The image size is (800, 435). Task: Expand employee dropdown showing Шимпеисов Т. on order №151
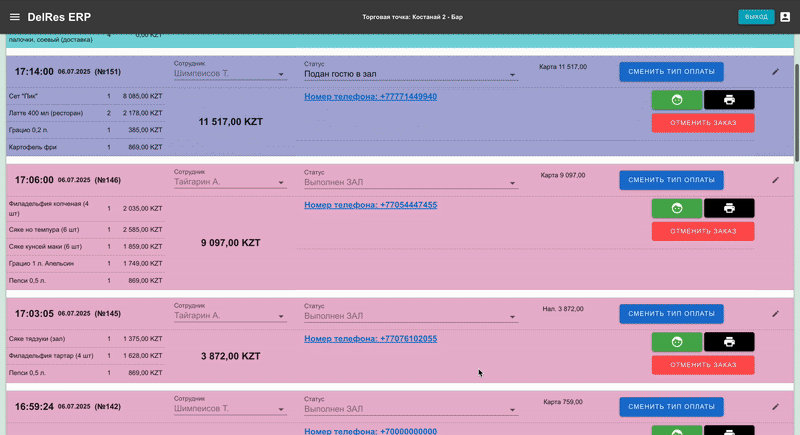tap(229, 74)
